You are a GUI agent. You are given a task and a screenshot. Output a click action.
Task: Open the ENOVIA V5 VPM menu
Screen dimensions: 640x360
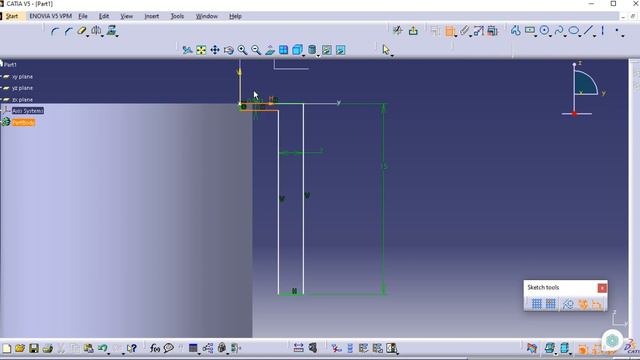pyautogui.click(x=50, y=16)
